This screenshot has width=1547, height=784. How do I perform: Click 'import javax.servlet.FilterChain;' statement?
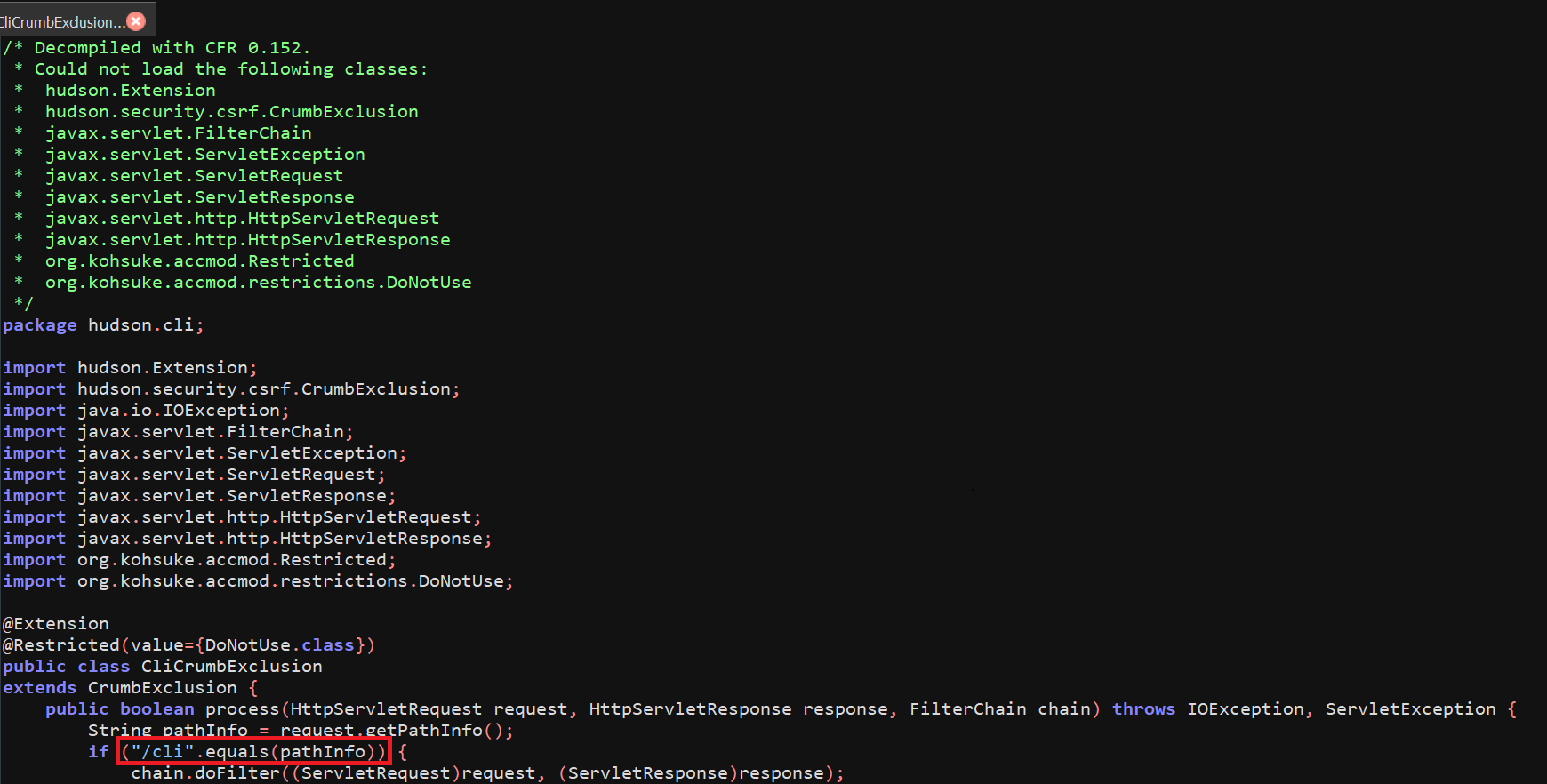pyautogui.click(x=178, y=432)
